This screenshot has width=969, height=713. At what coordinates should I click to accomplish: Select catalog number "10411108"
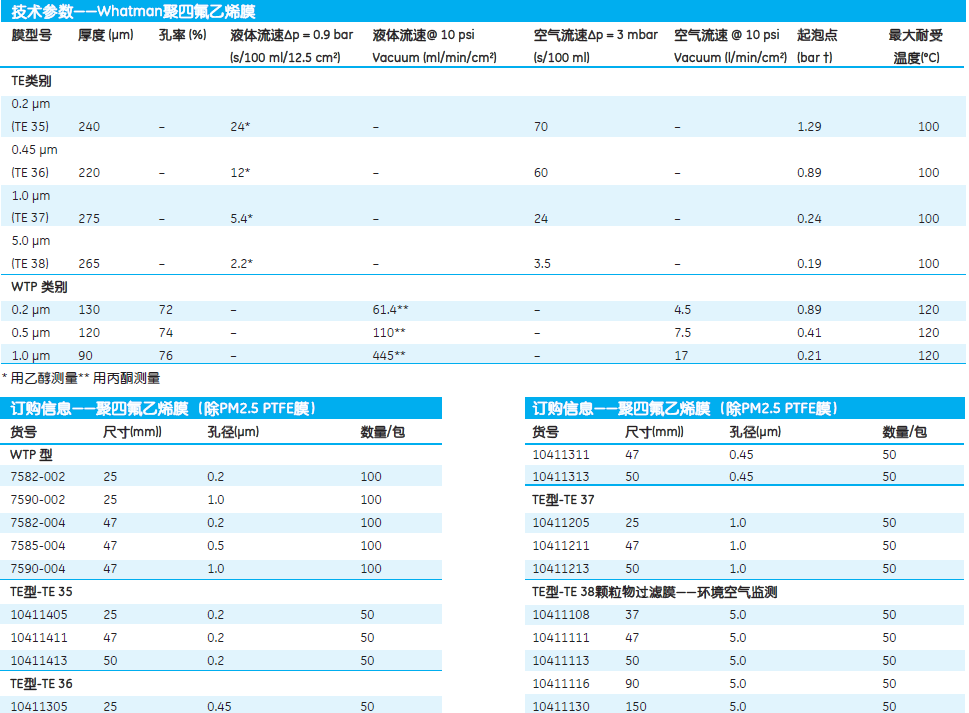pyautogui.click(x=561, y=615)
